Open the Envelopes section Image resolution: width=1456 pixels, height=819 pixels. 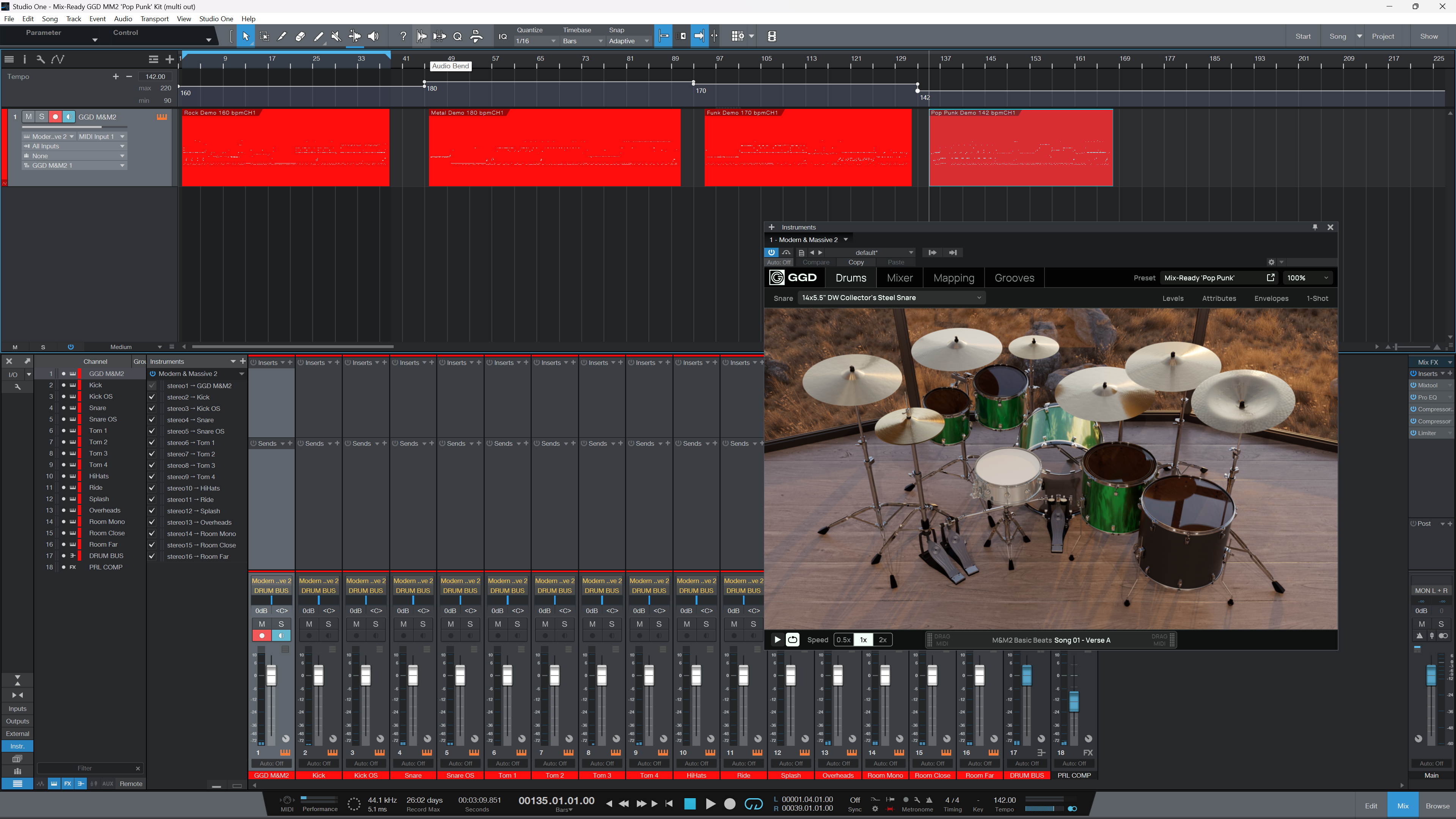(x=1271, y=298)
